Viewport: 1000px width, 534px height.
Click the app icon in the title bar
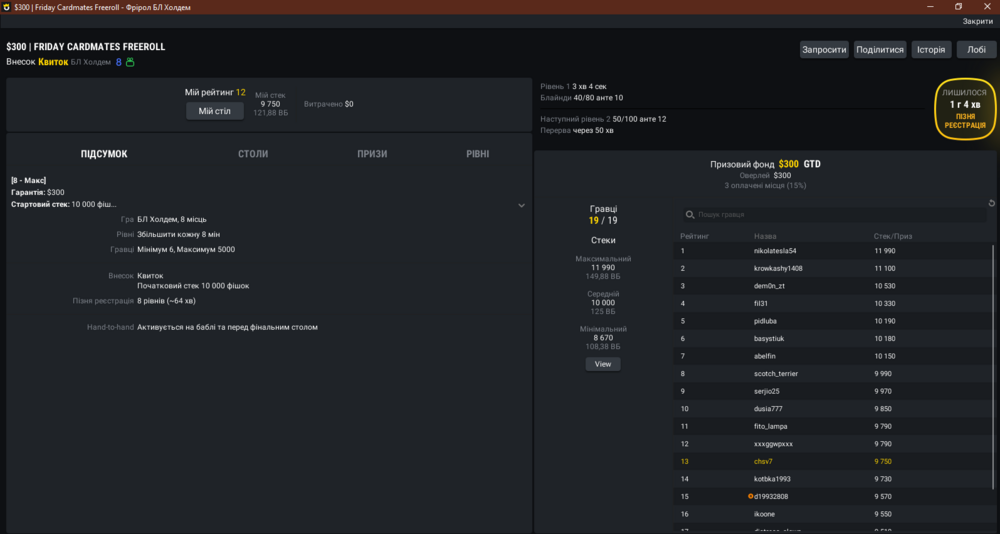[6, 7]
